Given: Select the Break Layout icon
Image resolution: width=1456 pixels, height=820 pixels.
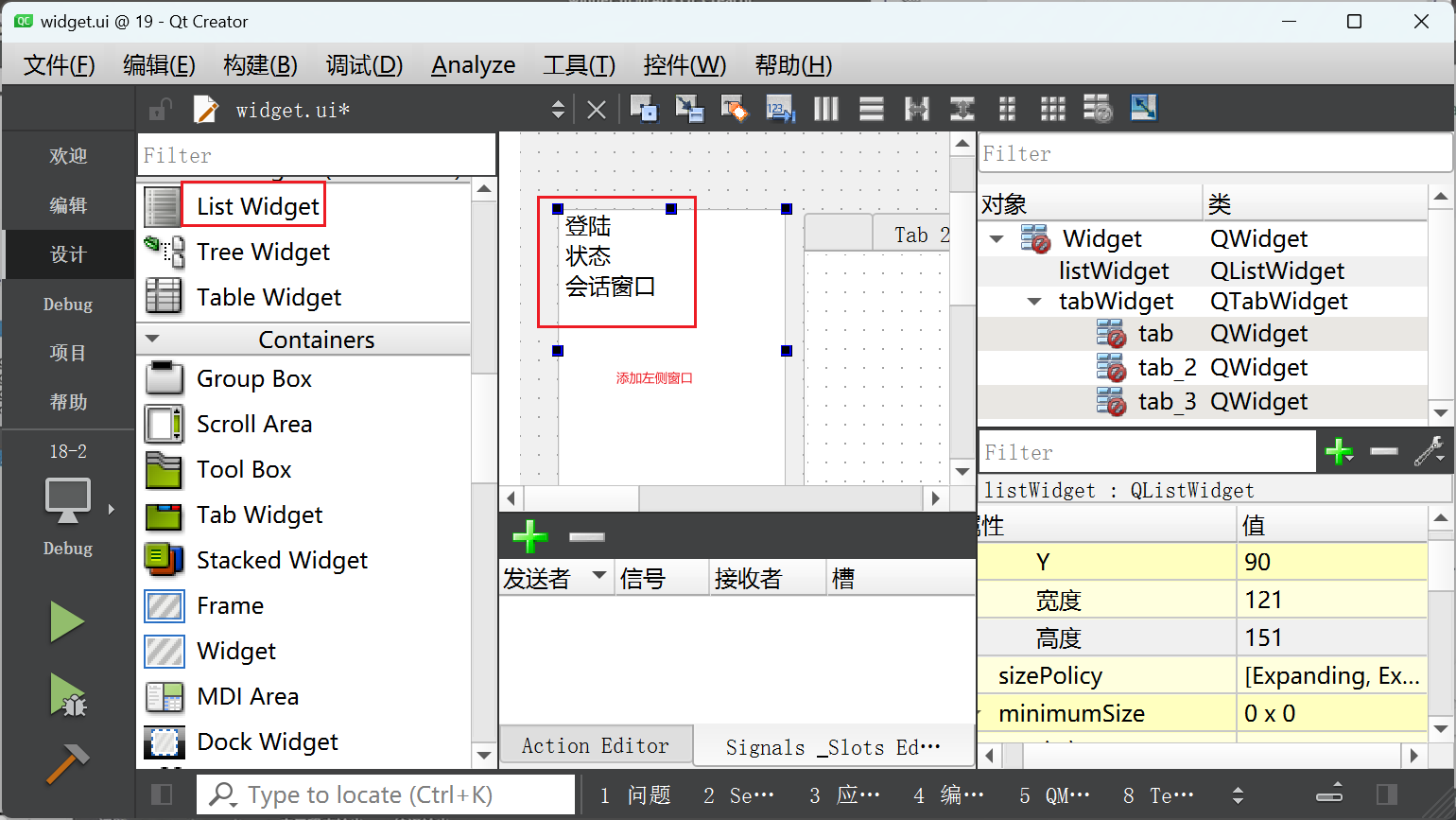Looking at the screenshot, I should tap(1098, 108).
